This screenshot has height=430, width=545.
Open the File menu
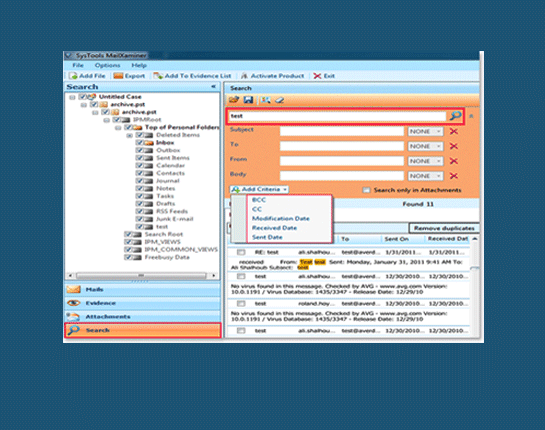[78, 65]
